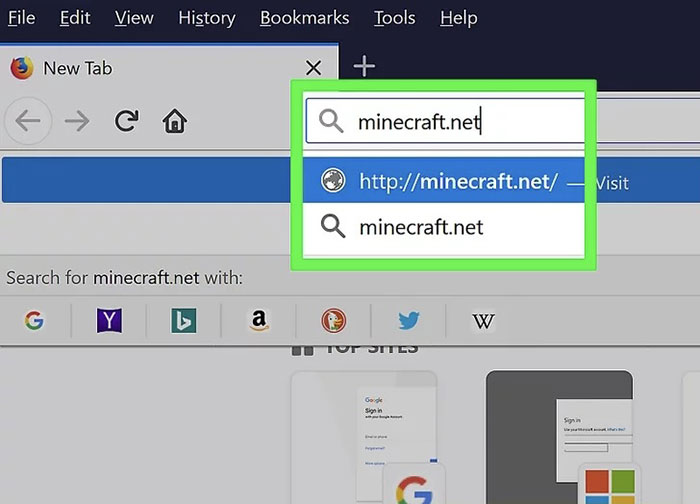The image size is (700, 504).
Task: Open the File menu
Action: [x=21, y=18]
